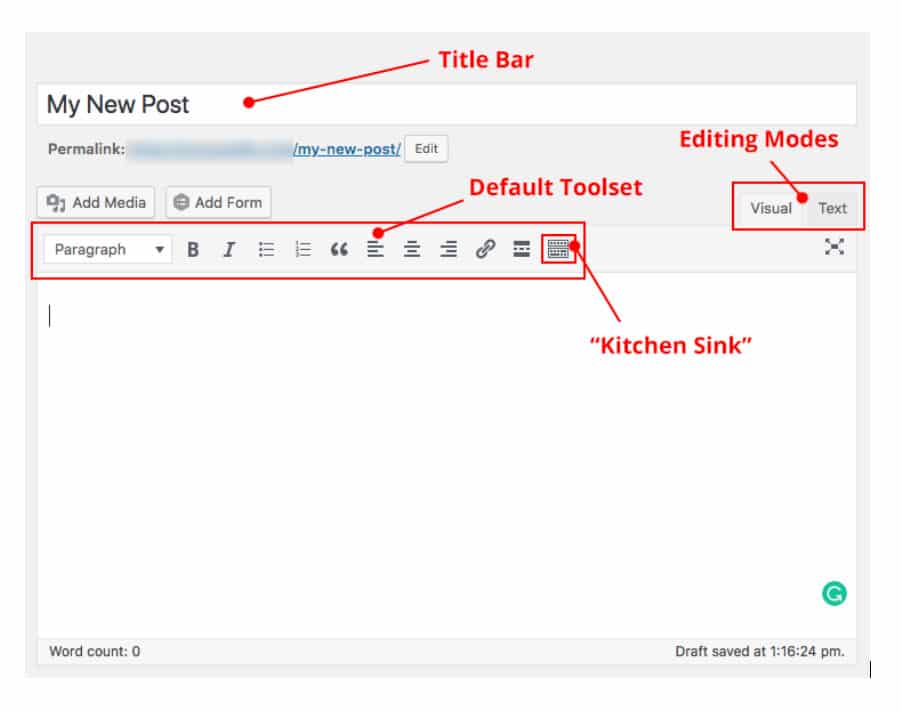Click the My New Post title field
Screen dimensions: 902x713
pos(446,104)
